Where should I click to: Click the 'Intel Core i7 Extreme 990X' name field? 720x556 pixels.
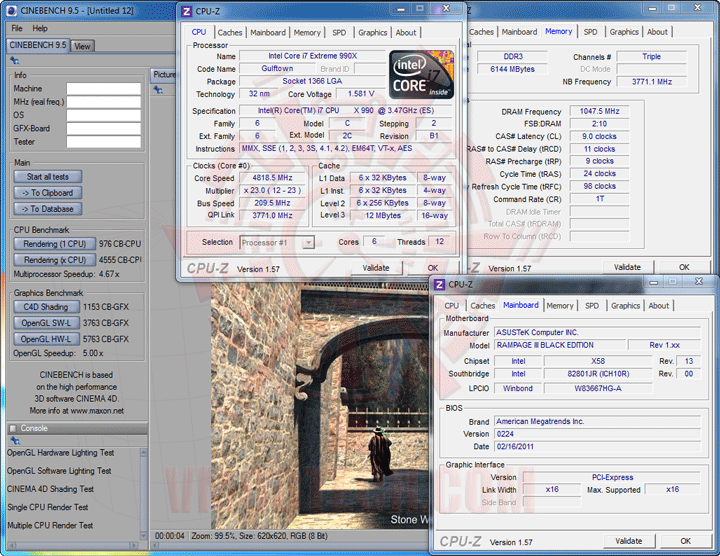[313, 56]
